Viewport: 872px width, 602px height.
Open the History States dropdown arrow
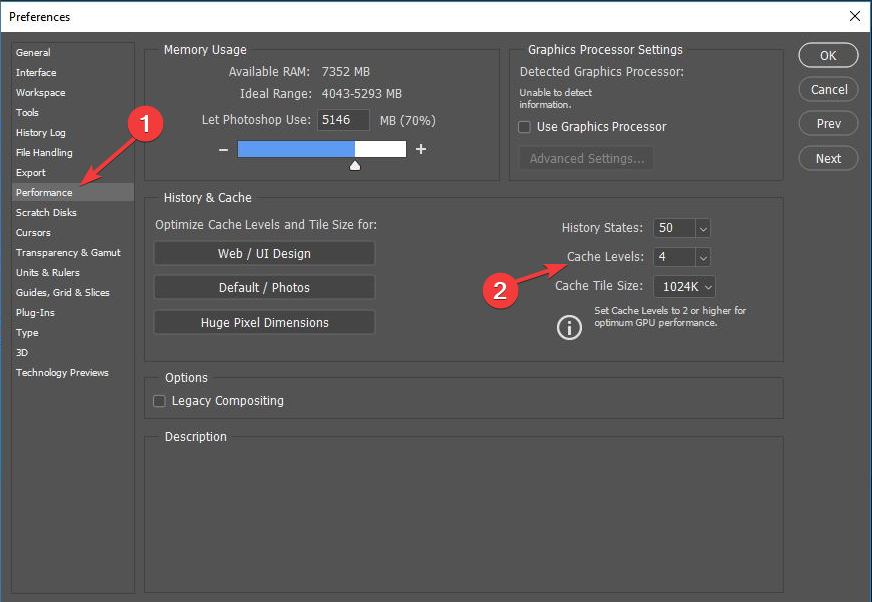(703, 228)
